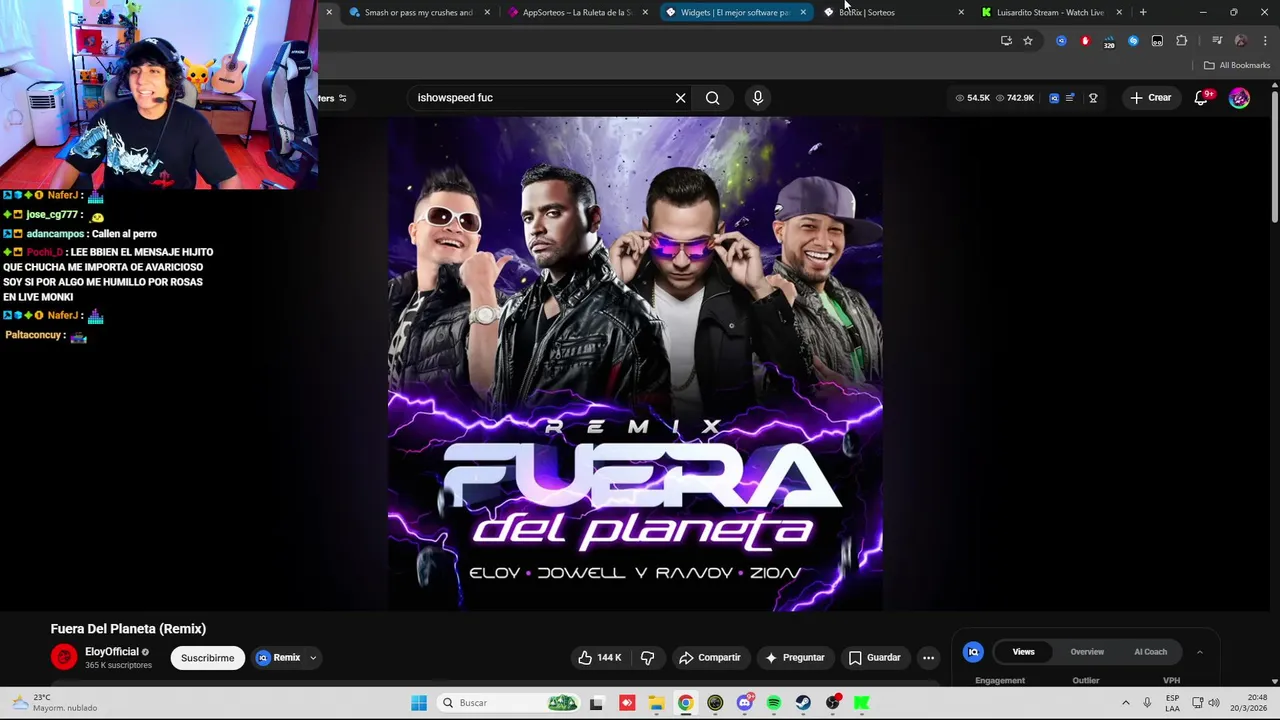Show hidden system tray icons

1125,703
